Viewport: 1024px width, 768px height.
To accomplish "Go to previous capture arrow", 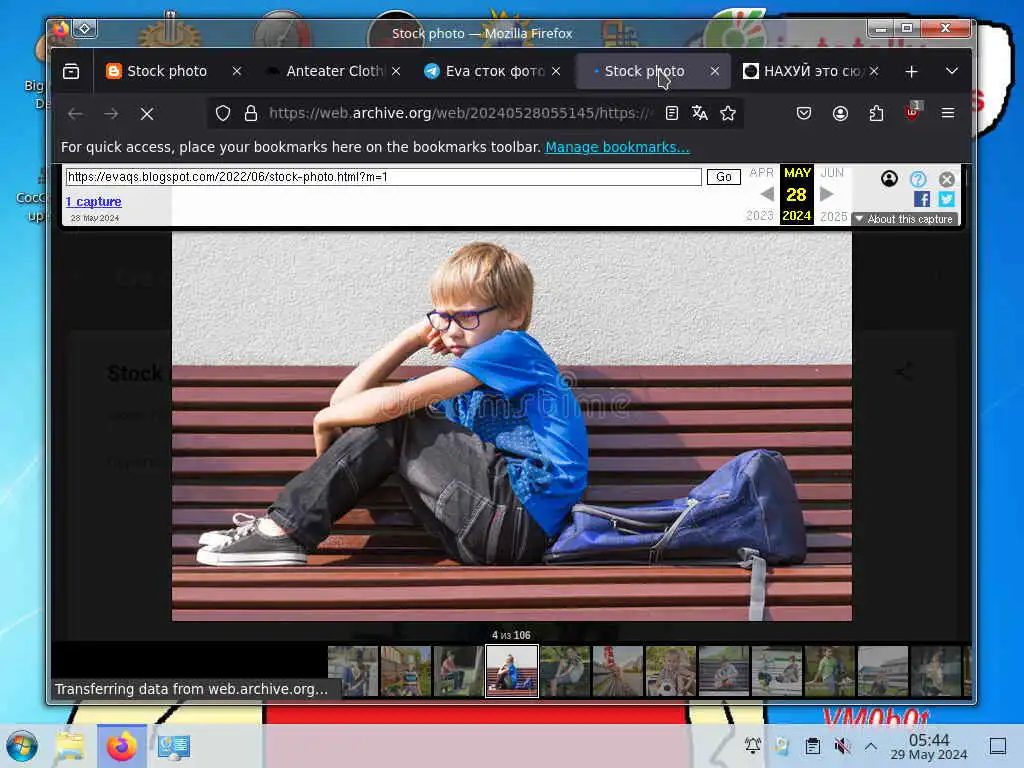I will pos(767,194).
